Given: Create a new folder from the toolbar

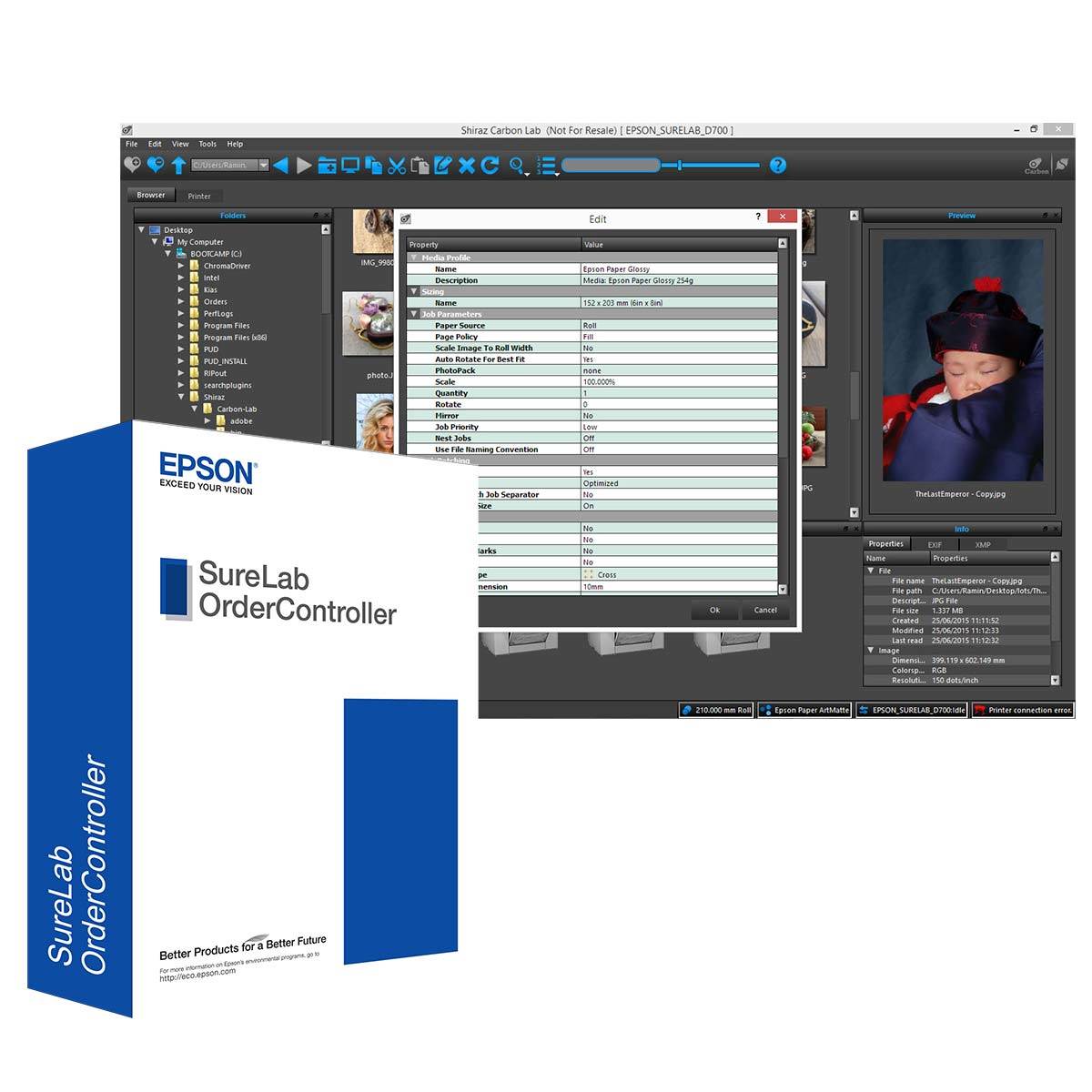Looking at the screenshot, I should (x=327, y=165).
